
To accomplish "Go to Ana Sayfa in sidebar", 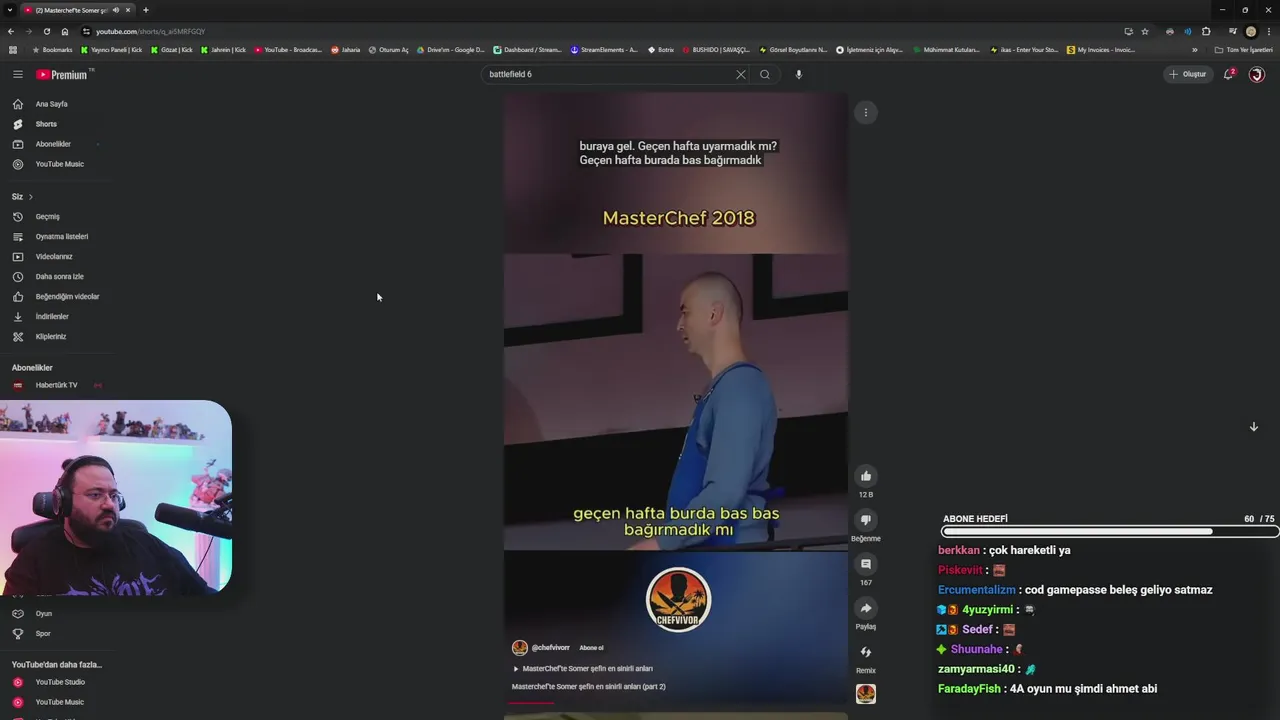I will (x=52, y=104).
